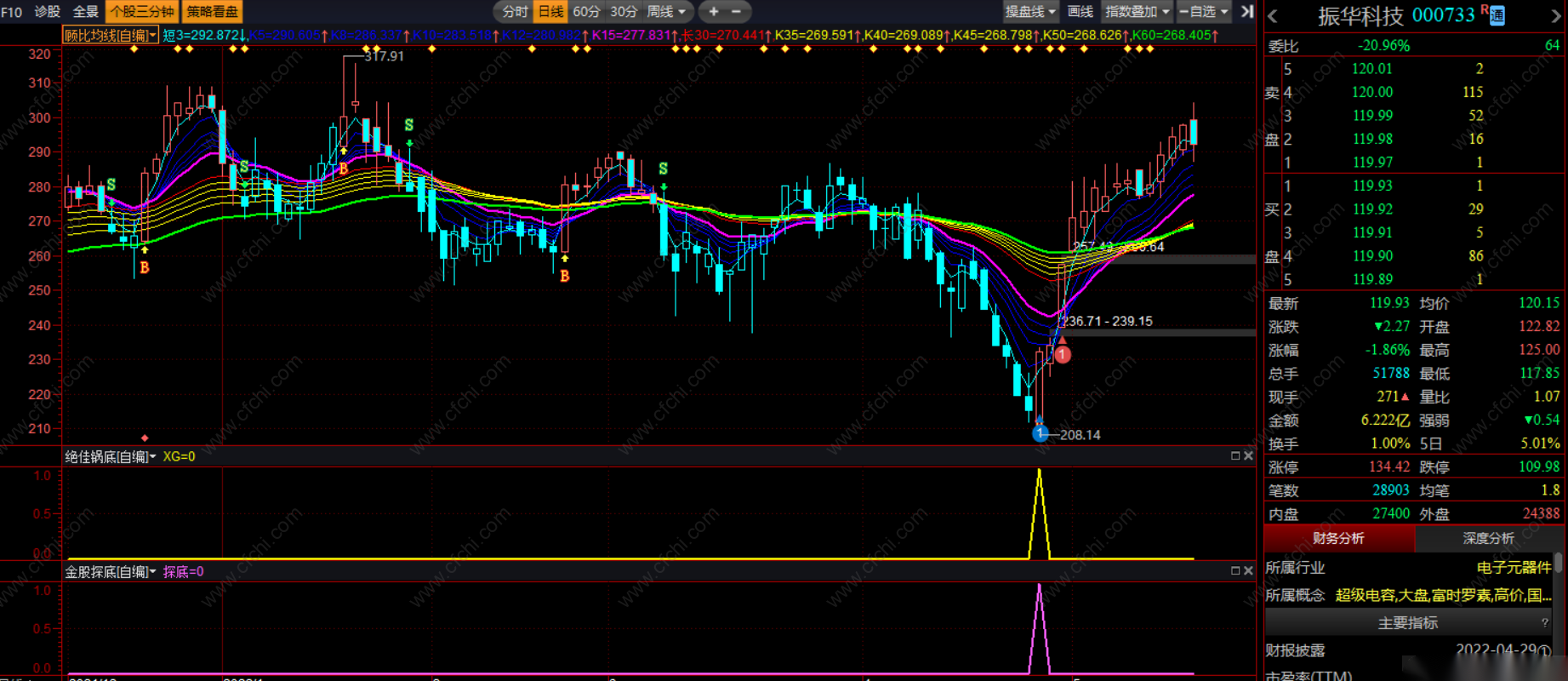Click the previous stock arrow beside 振华科技

click(x=1273, y=15)
